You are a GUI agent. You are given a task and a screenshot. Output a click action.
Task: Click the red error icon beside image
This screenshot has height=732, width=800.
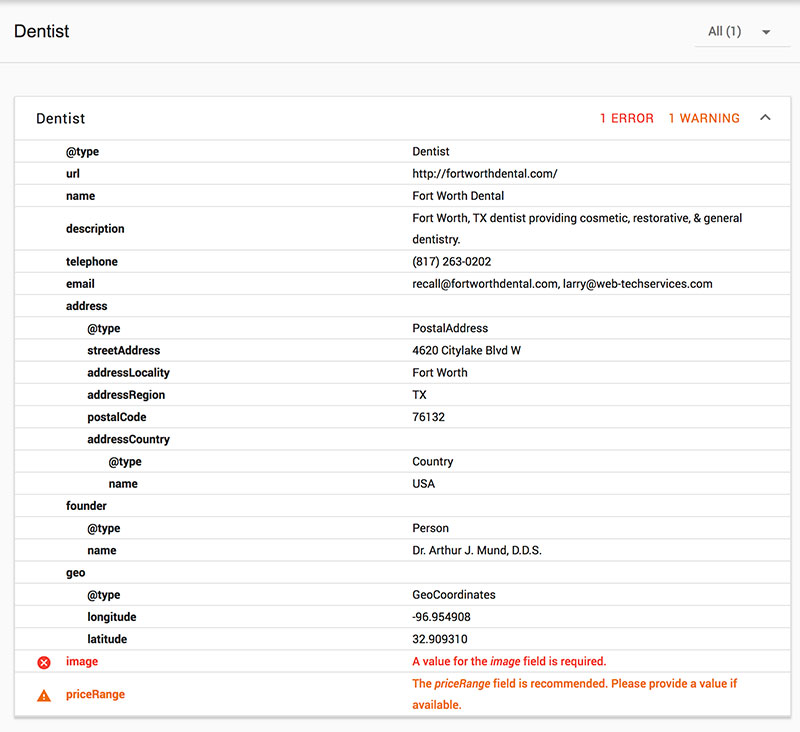44,662
